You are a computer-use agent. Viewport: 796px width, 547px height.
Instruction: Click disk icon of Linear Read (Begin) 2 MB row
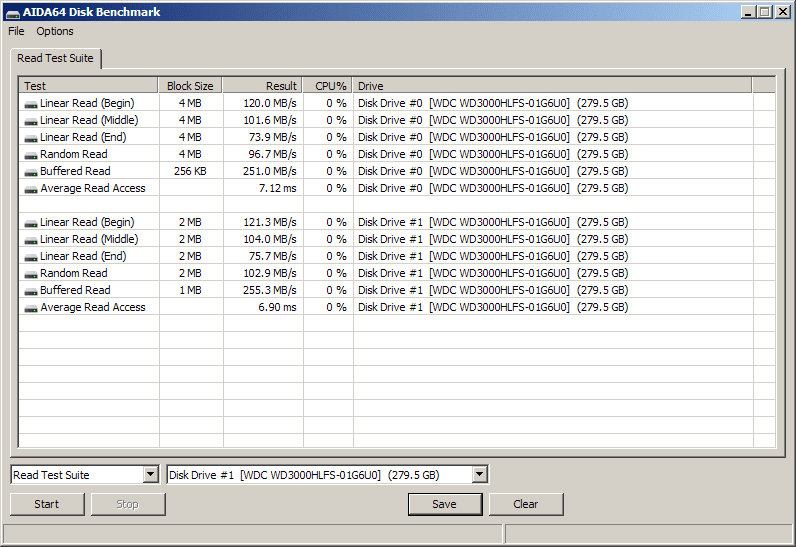(30, 224)
